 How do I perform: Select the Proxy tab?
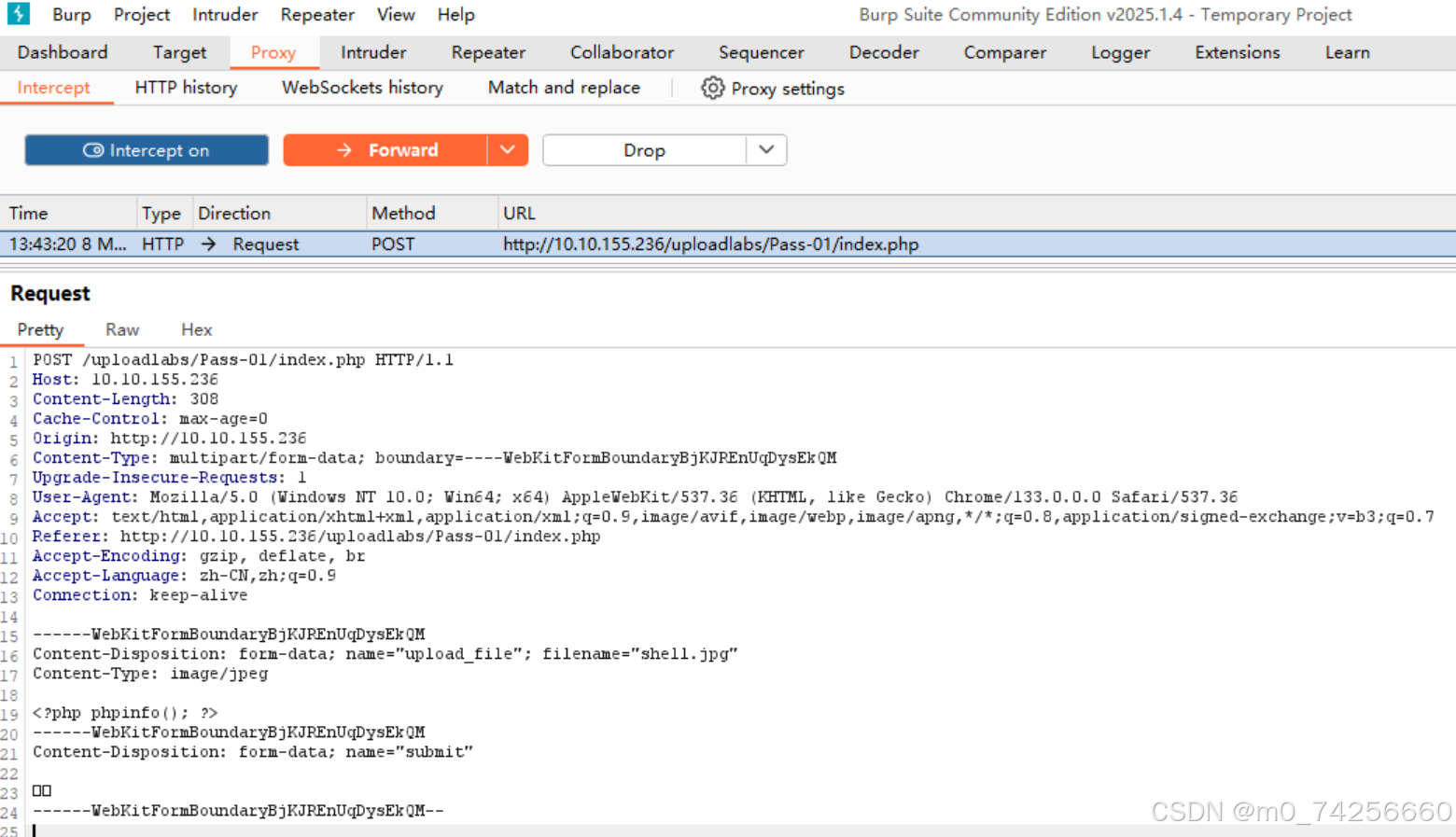(273, 52)
